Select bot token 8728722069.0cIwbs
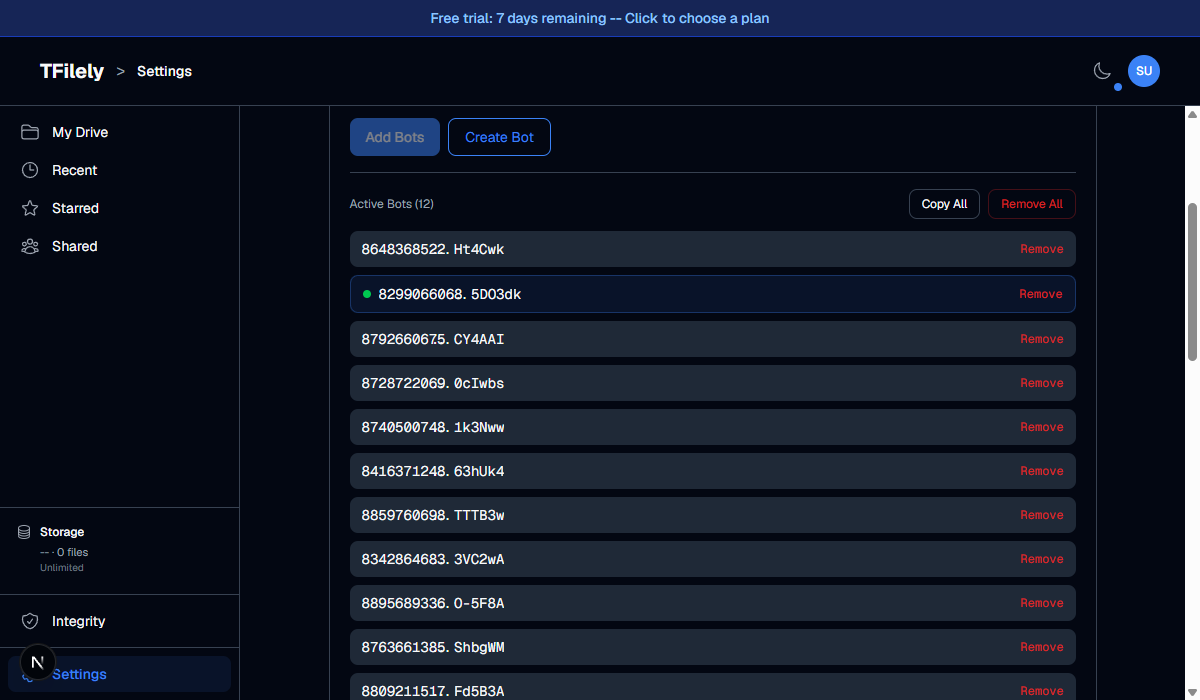Screen dimensions: 1200x700 433,383
